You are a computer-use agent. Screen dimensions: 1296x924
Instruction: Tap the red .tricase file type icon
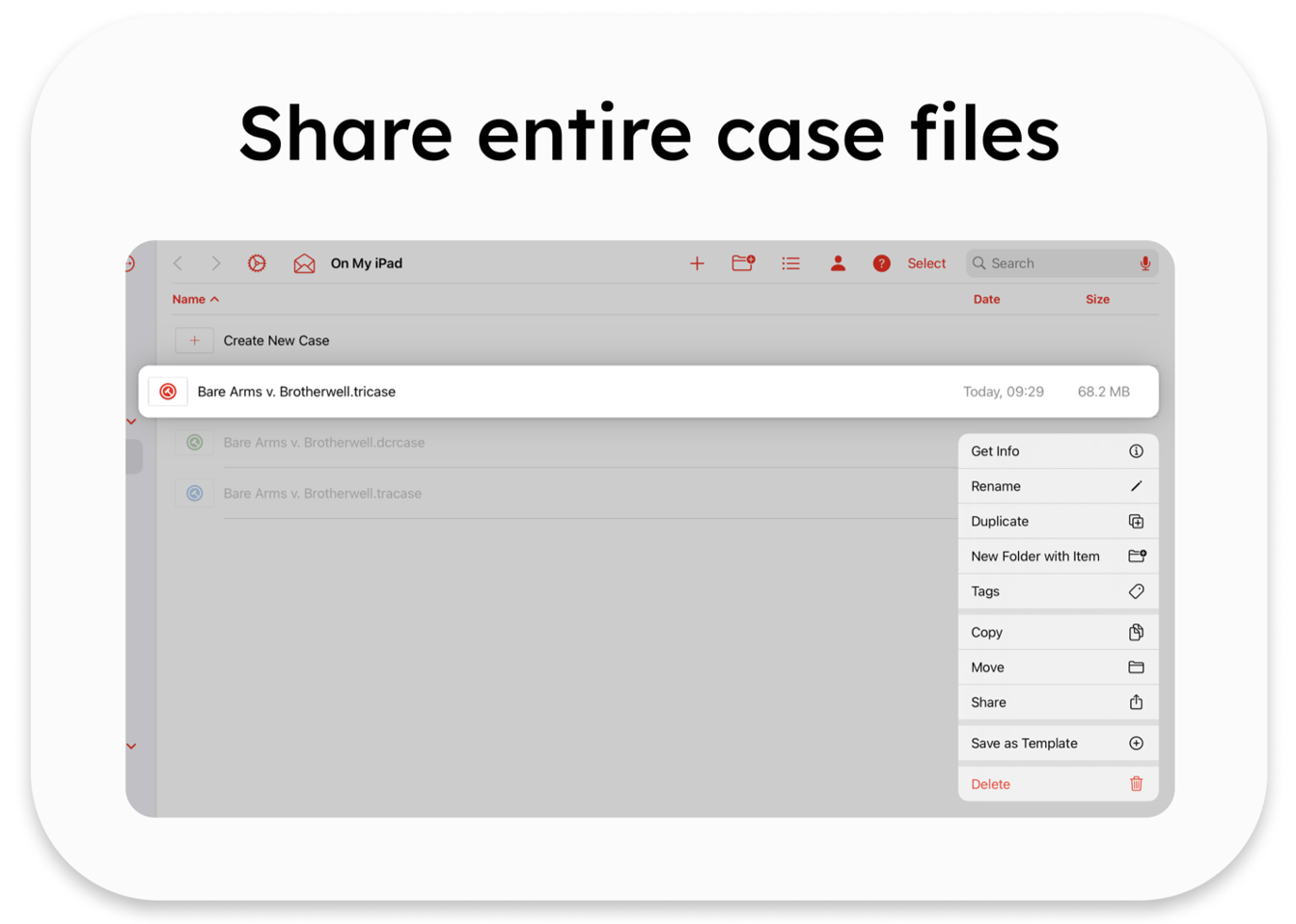pyautogui.click(x=168, y=391)
